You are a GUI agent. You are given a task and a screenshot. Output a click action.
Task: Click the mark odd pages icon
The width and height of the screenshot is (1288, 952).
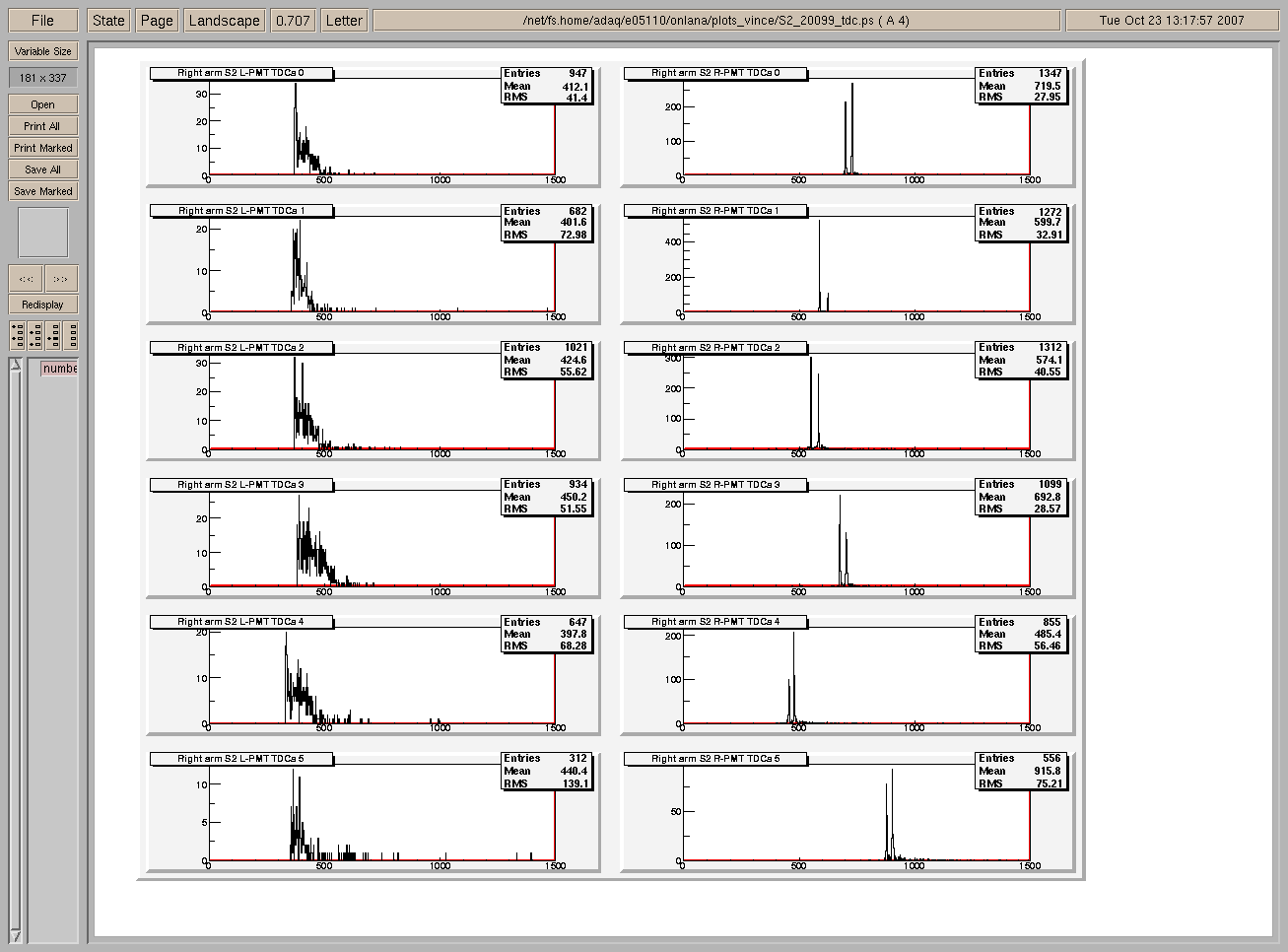coord(17,335)
